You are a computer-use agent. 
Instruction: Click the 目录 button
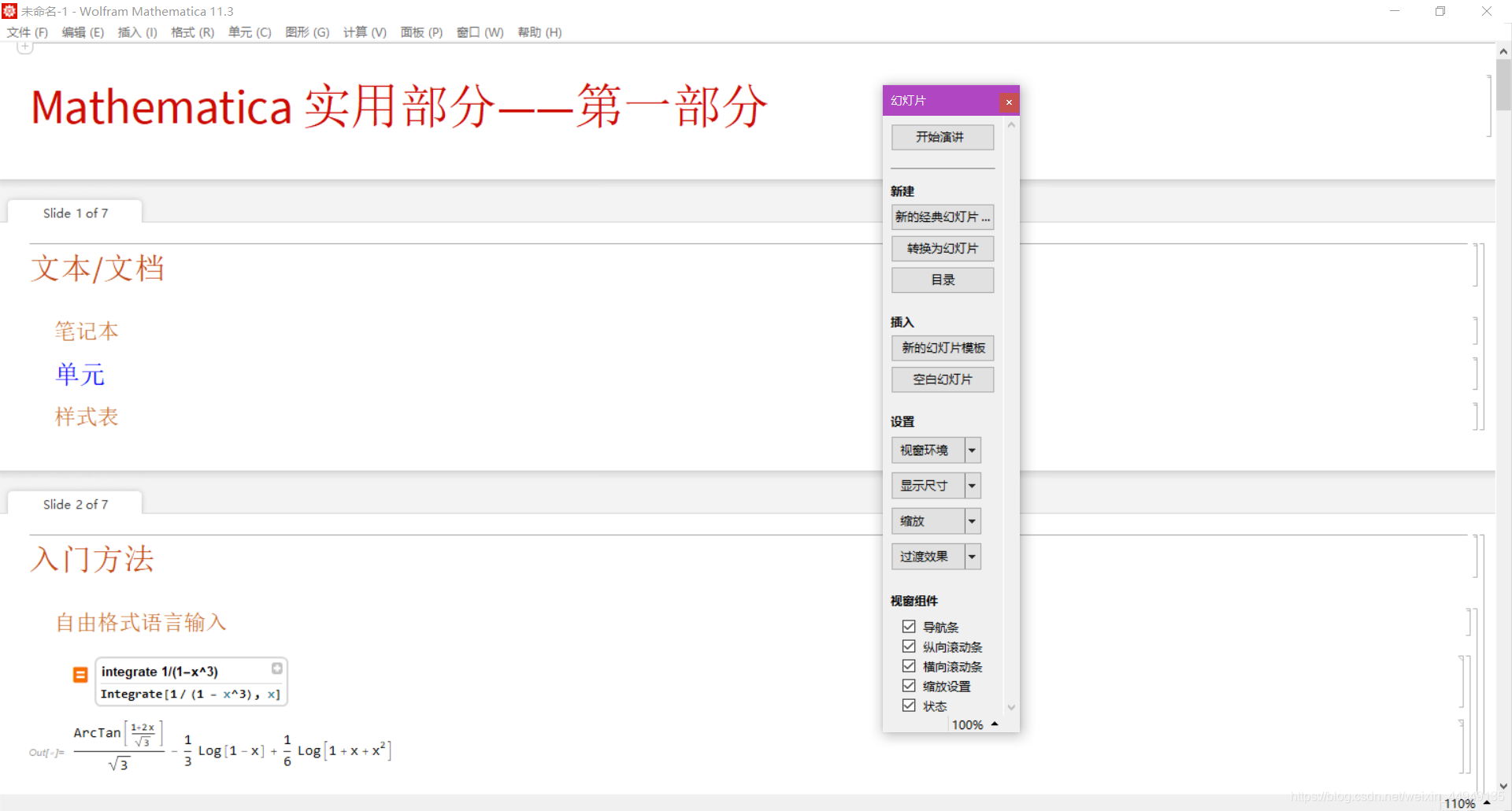943,280
